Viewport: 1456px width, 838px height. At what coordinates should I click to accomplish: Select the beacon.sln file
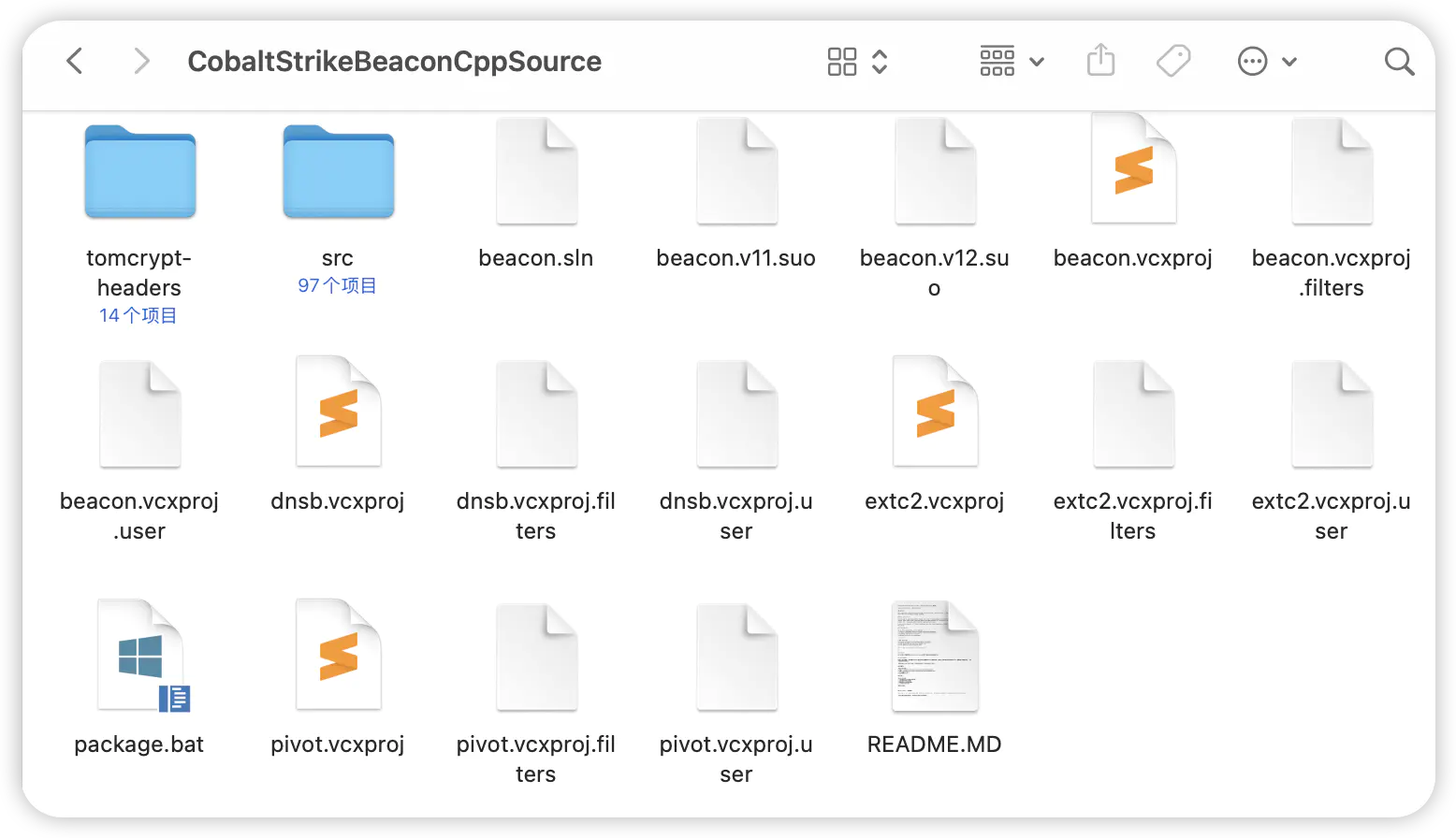point(536,173)
